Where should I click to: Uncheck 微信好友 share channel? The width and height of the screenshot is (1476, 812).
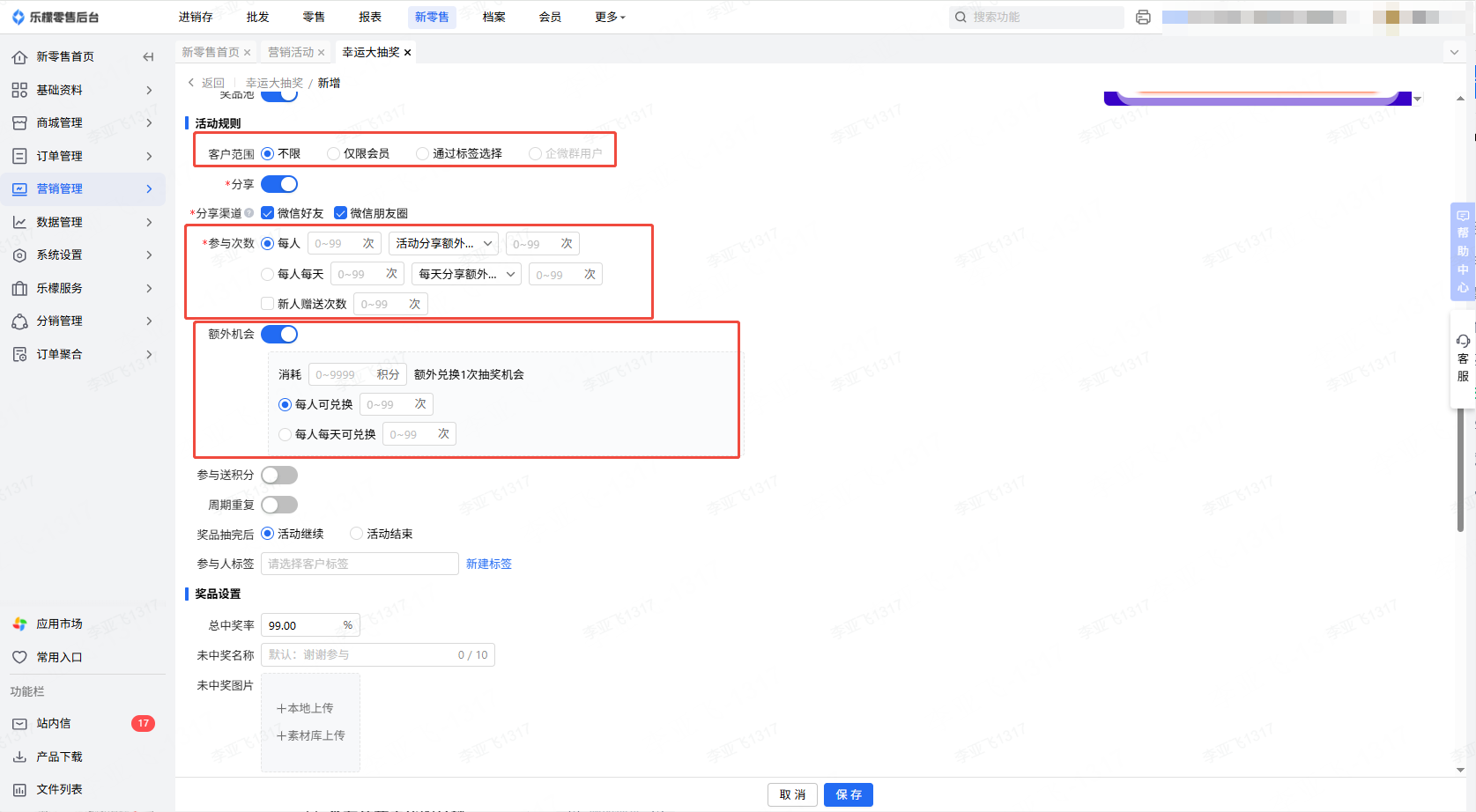point(268,213)
